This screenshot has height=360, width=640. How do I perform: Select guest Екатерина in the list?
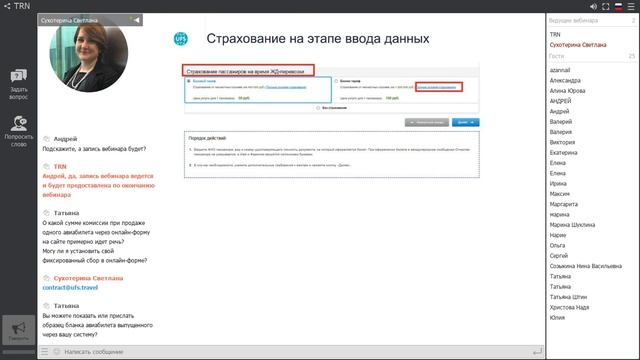click(x=563, y=153)
